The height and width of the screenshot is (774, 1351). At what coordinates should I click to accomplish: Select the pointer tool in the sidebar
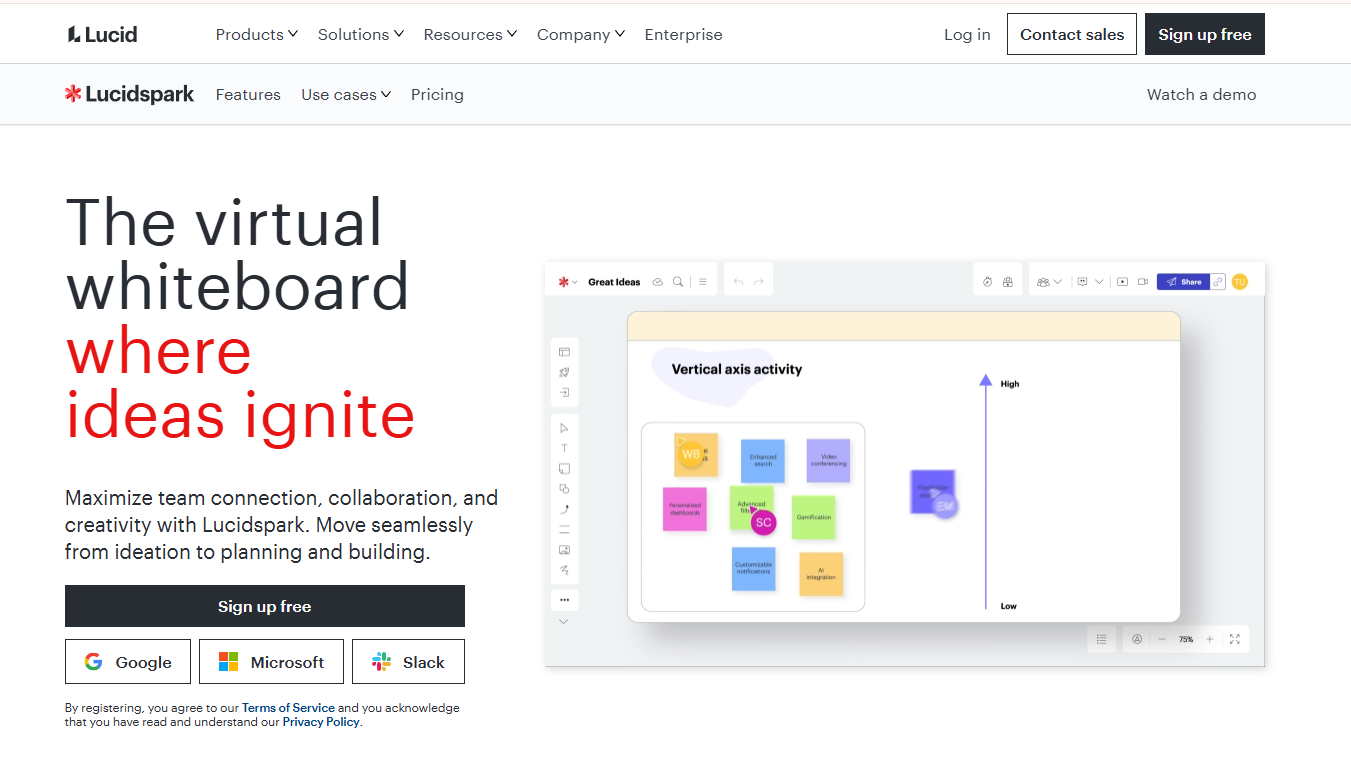point(564,428)
